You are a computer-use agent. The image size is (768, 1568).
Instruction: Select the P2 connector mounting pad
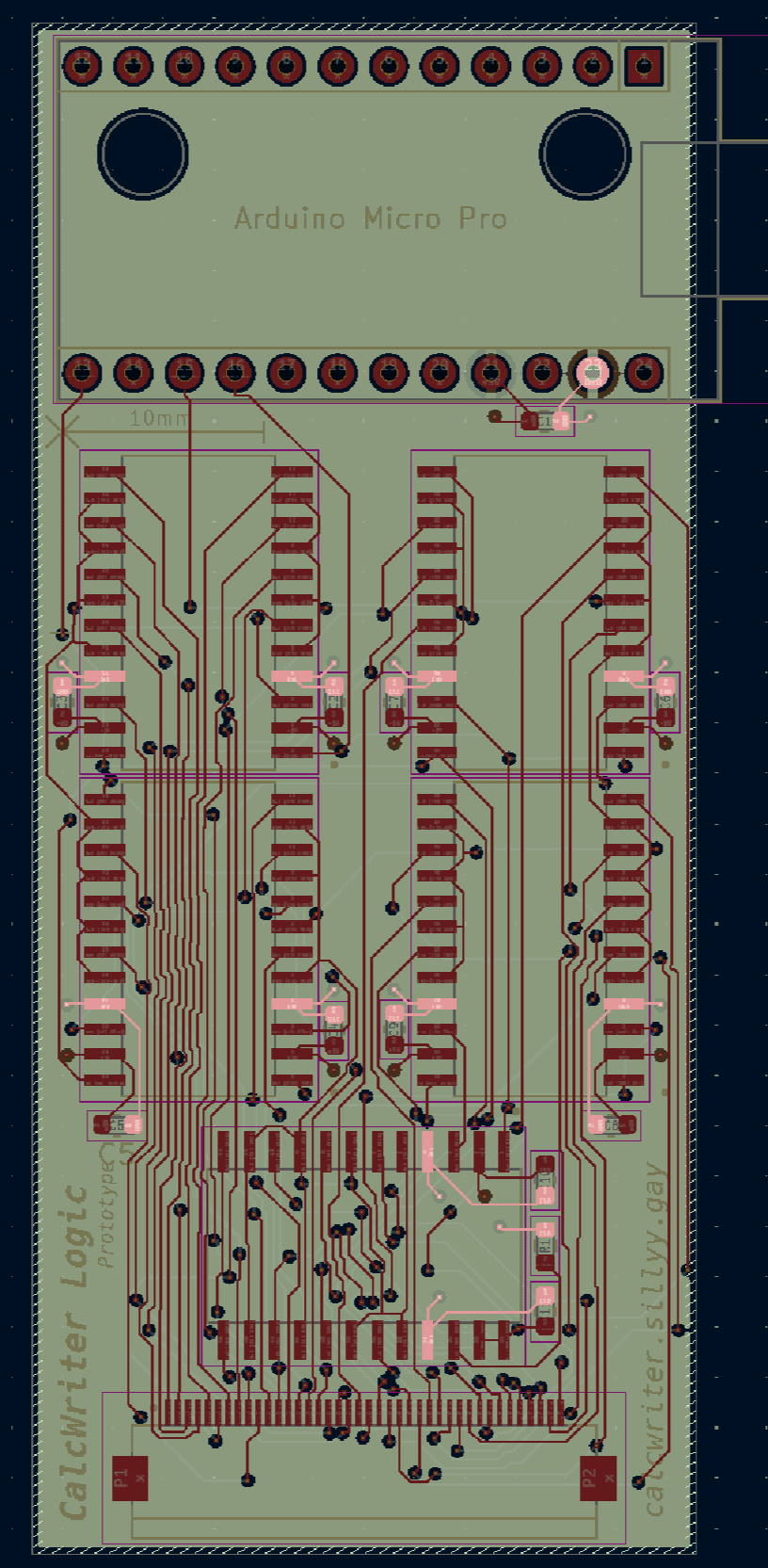pyautogui.click(x=598, y=1478)
